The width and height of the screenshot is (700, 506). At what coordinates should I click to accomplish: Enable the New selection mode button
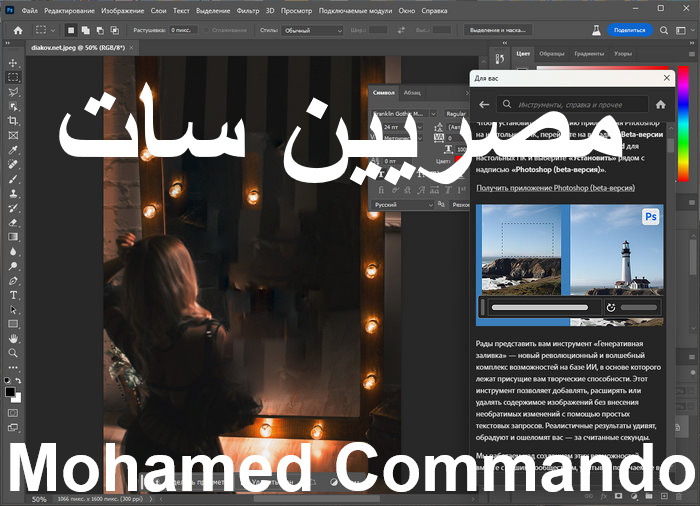71,31
